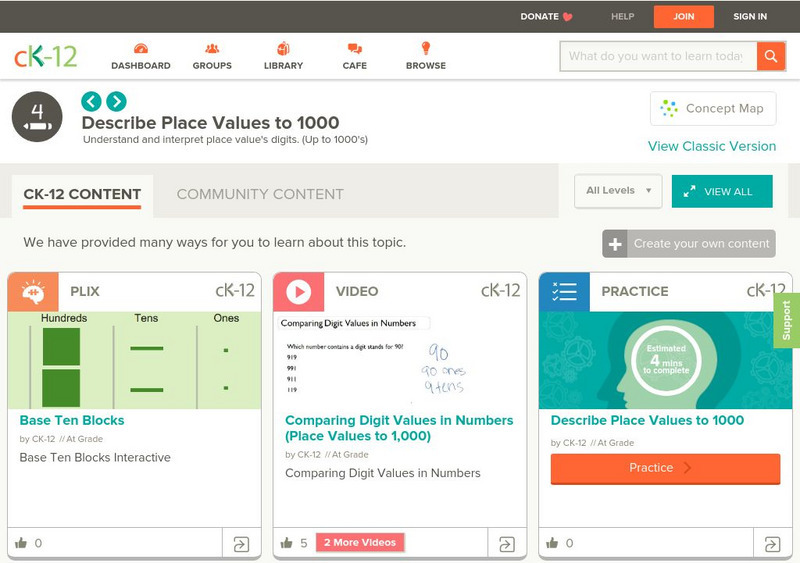The width and height of the screenshot is (800, 563).
Task: Click the 2 More Videos badge
Action: [x=360, y=543]
